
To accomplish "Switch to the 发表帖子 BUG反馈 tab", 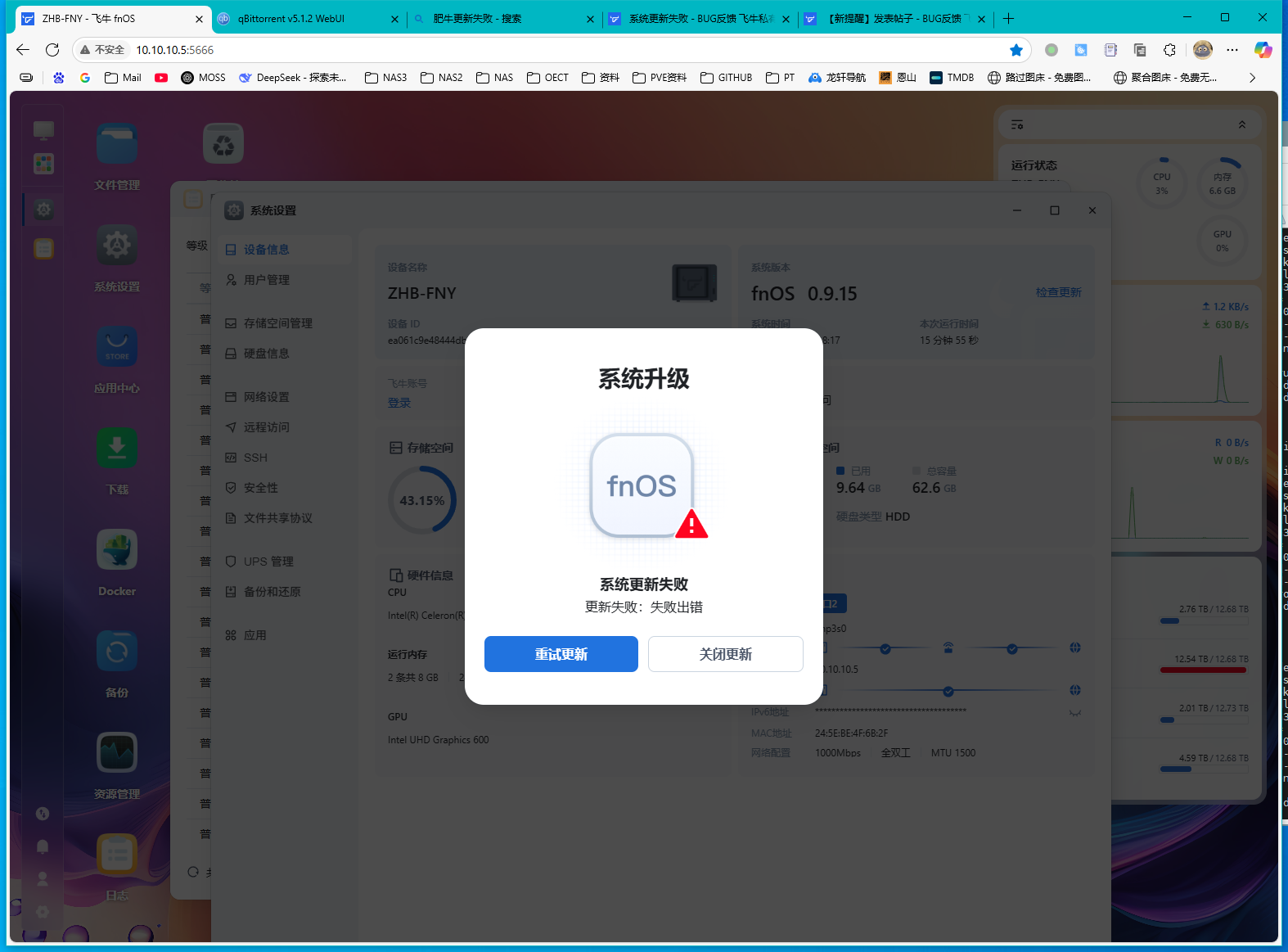I will pos(895,18).
